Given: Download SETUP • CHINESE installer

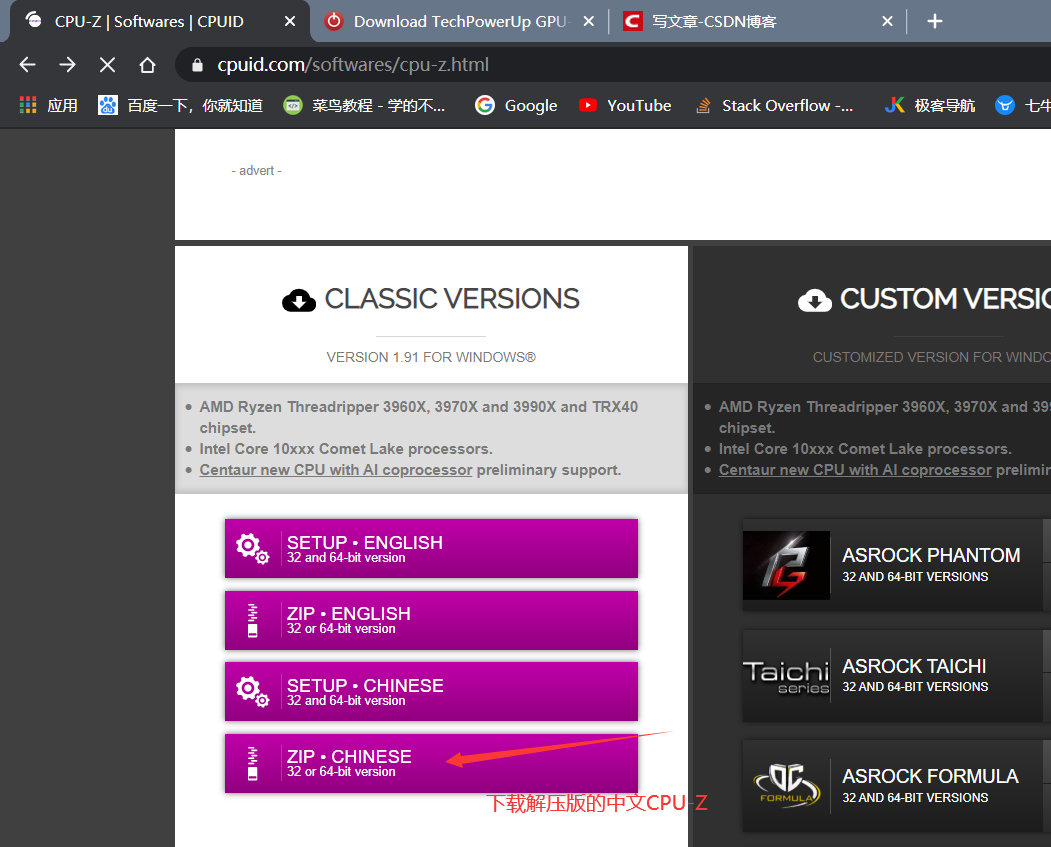Looking at the screenshot, I should pyautogui.click(x=431, y=692).
